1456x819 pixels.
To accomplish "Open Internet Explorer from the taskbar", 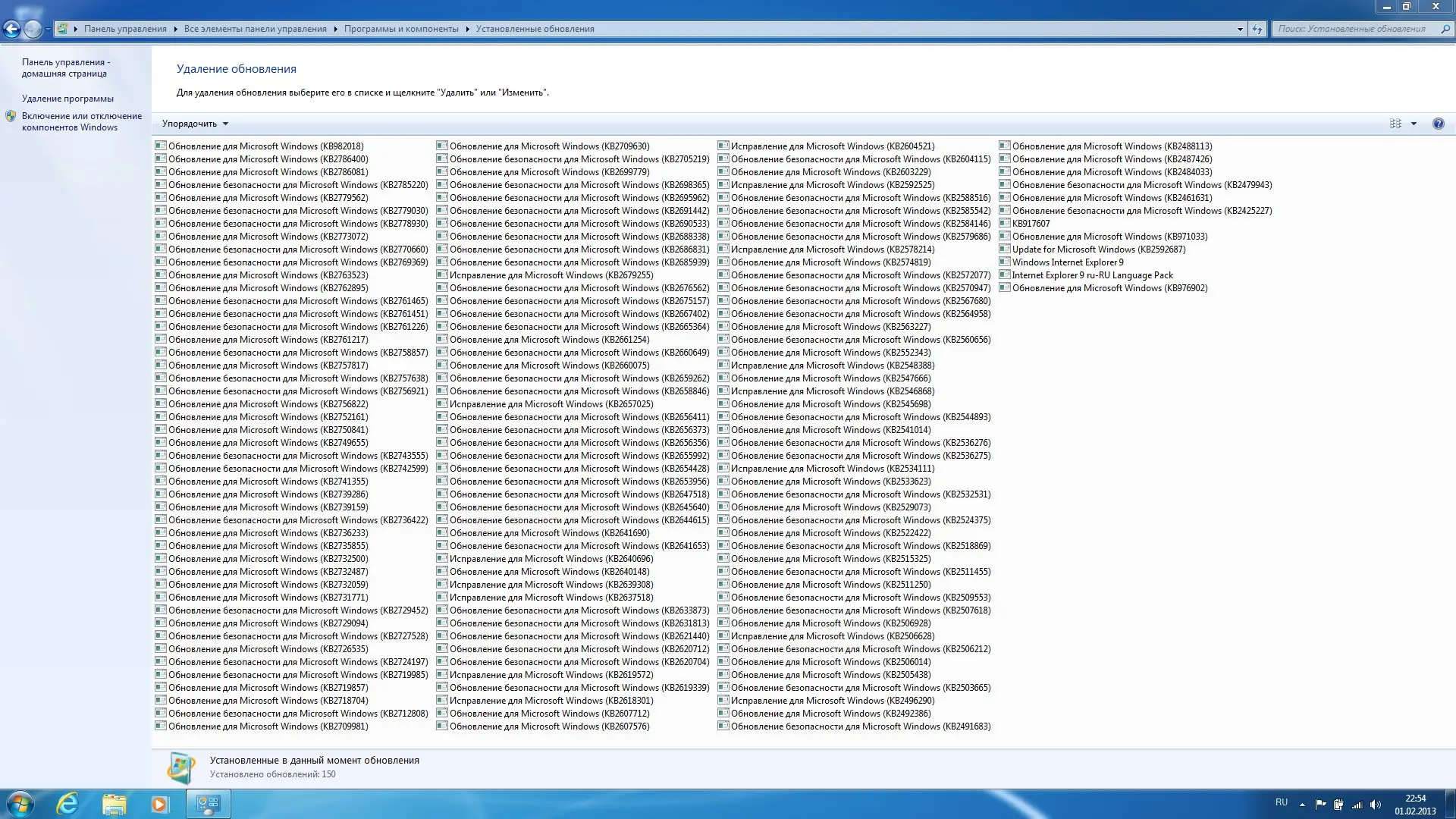I will click(x=67, y=804).
